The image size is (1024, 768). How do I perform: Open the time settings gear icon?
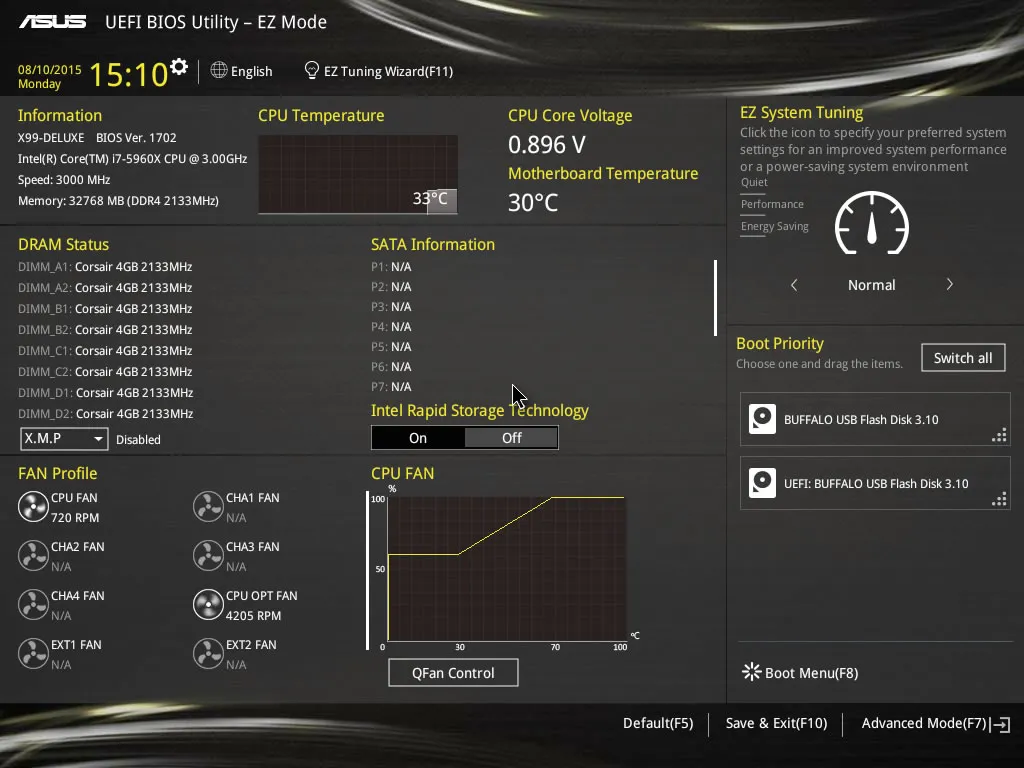[x=179, y=67]
